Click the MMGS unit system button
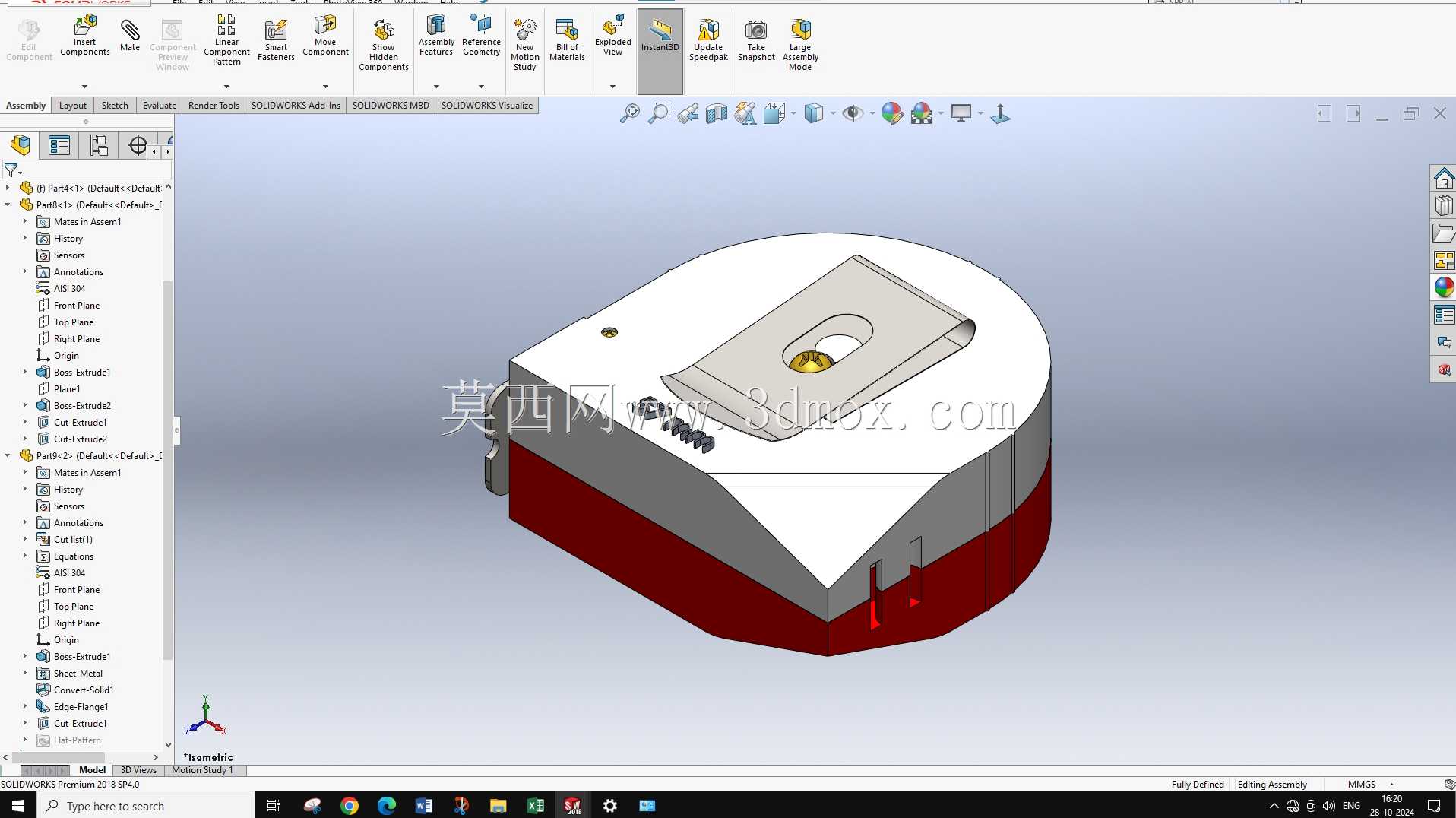The width and height of the screenshot is (1456, 818). [x=1362, y=785]
